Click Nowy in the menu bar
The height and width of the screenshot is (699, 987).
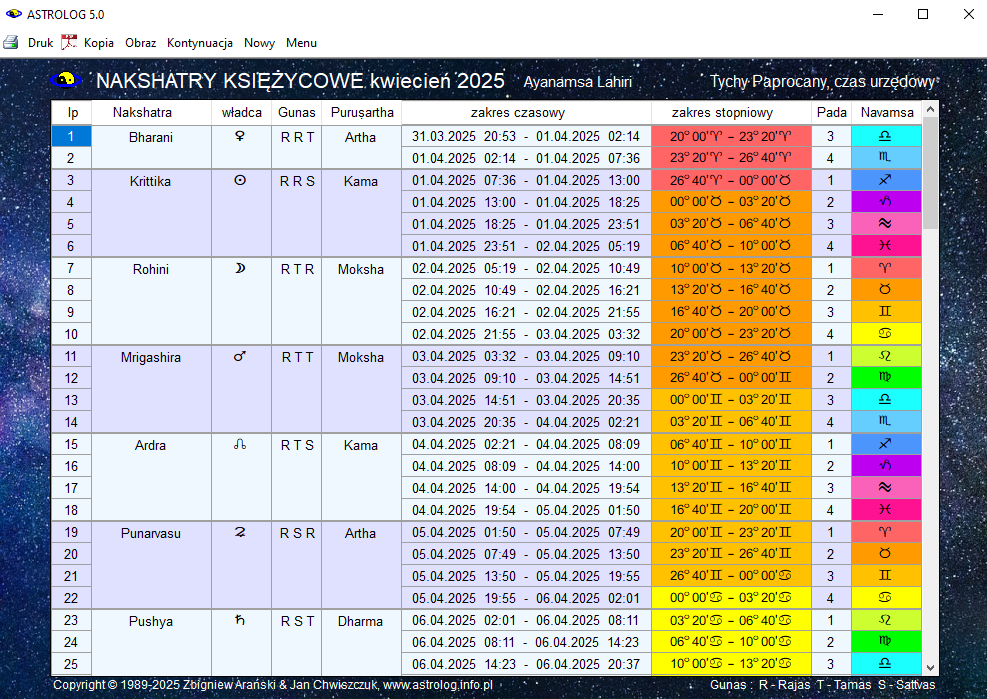[259, 43]
